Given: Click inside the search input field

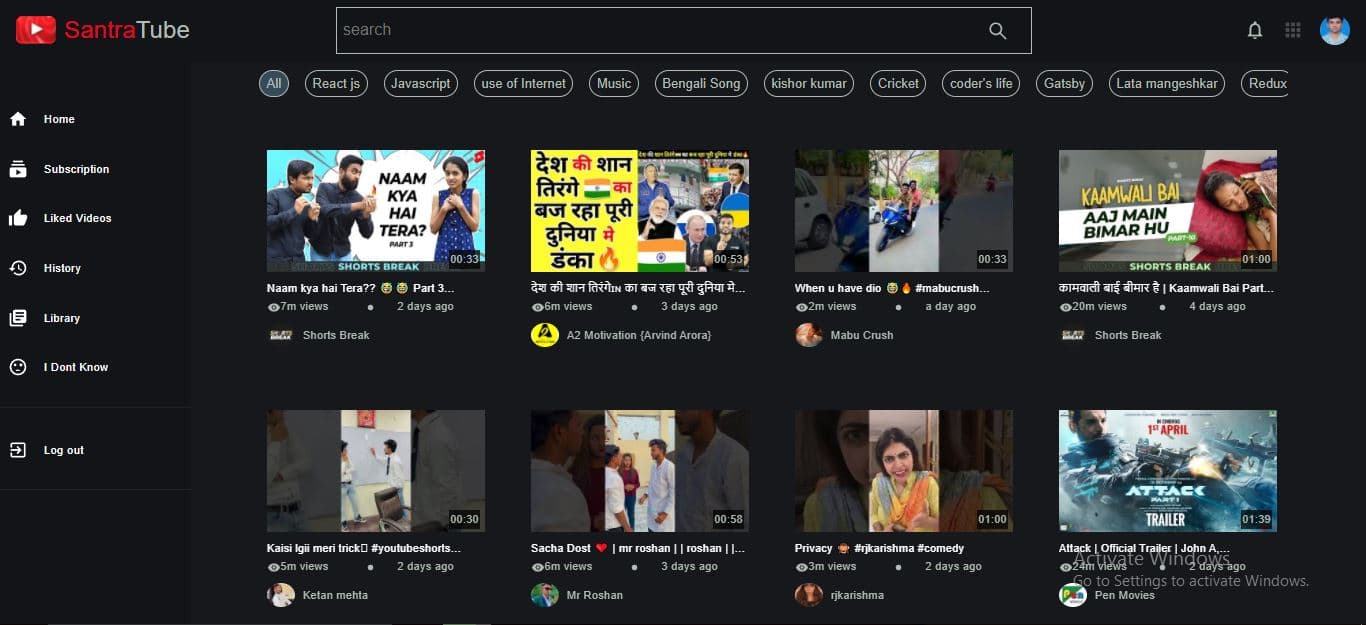Looking at the screenshot, I should [650, 31].
